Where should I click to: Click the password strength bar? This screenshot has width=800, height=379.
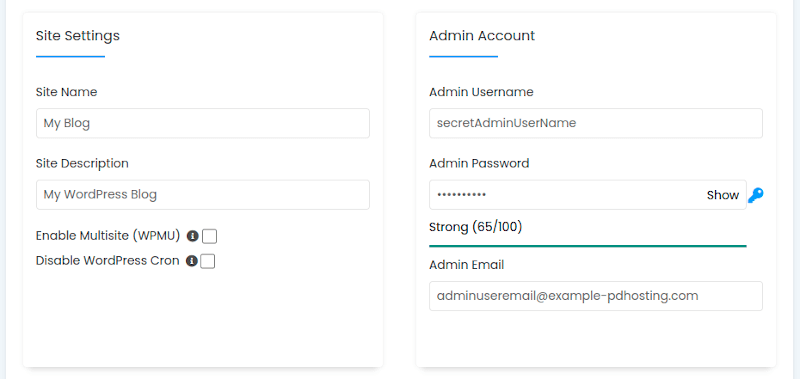tap(587, 246)
